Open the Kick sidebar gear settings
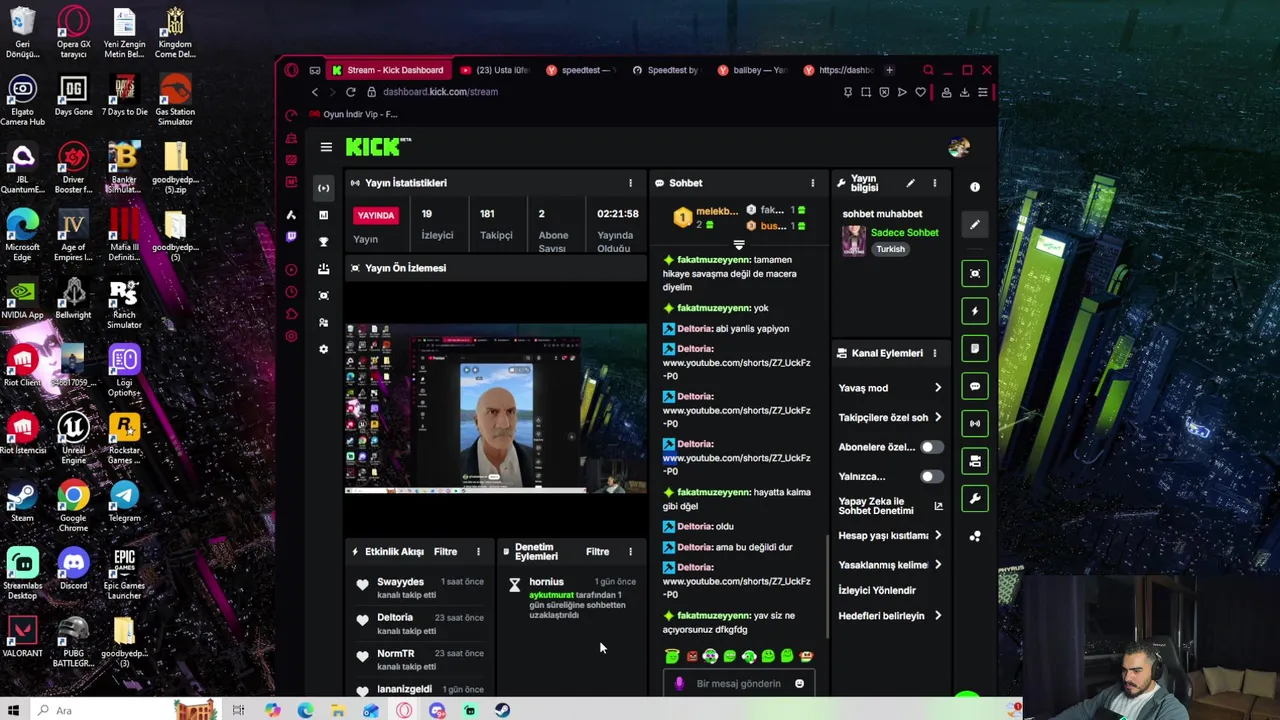 click(x=323, y=349)
